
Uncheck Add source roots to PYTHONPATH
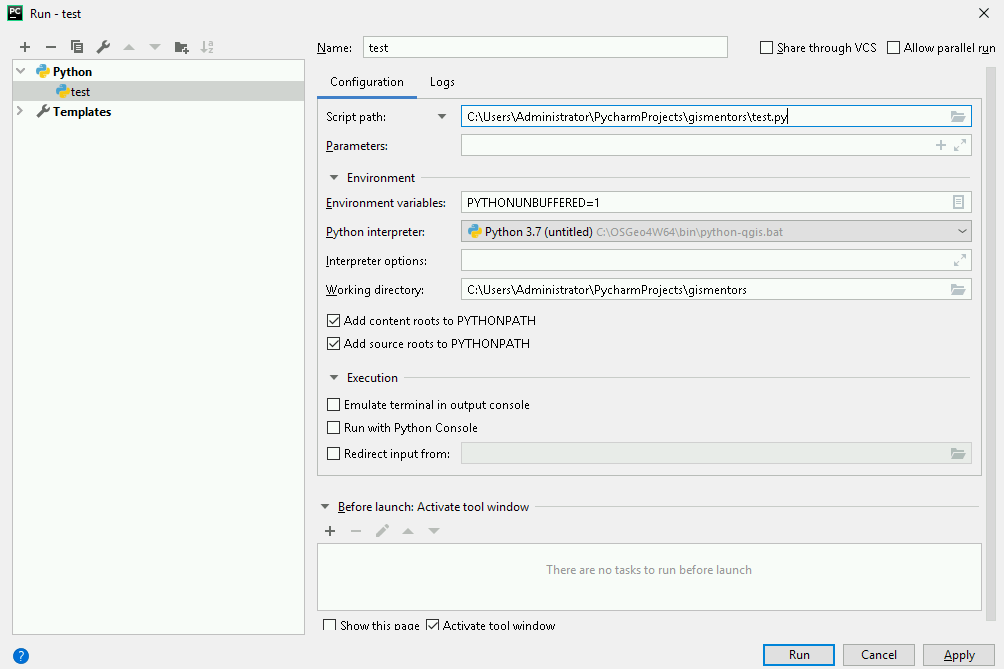pyautogui.click(x=332, y=343)
